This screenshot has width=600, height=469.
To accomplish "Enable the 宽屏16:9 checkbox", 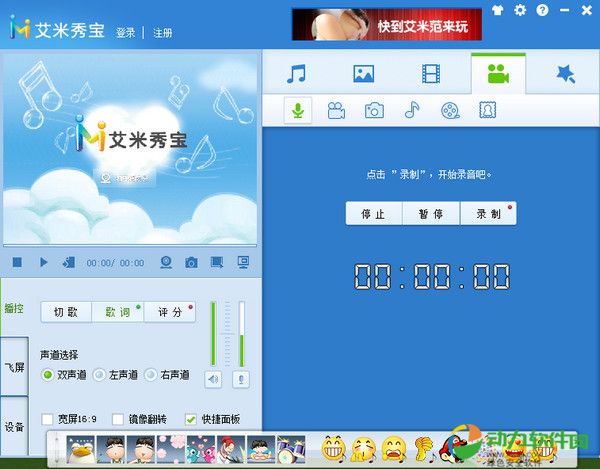I will 48,419.
